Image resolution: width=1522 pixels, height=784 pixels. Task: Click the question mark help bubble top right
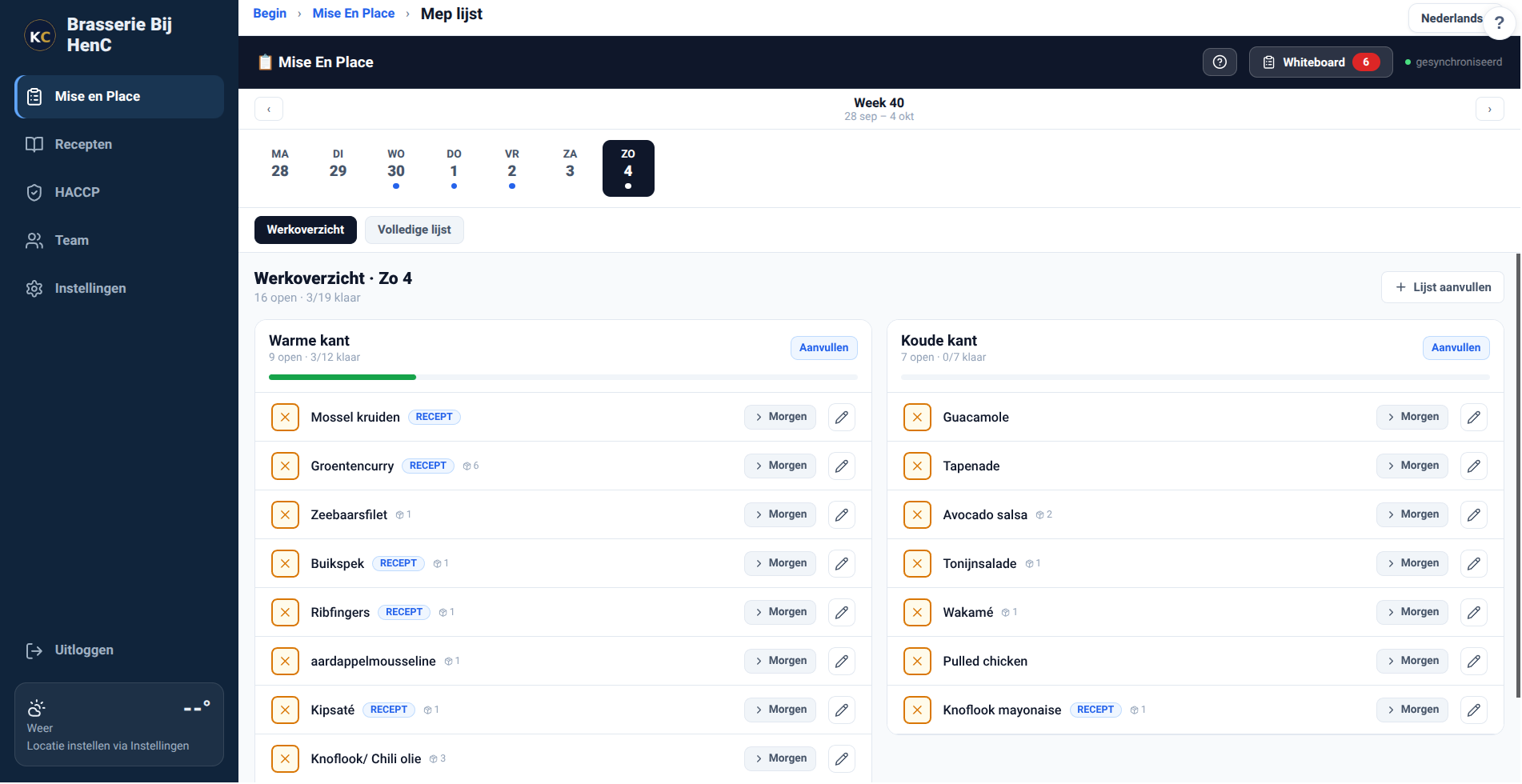click(x=1499, y=23)
